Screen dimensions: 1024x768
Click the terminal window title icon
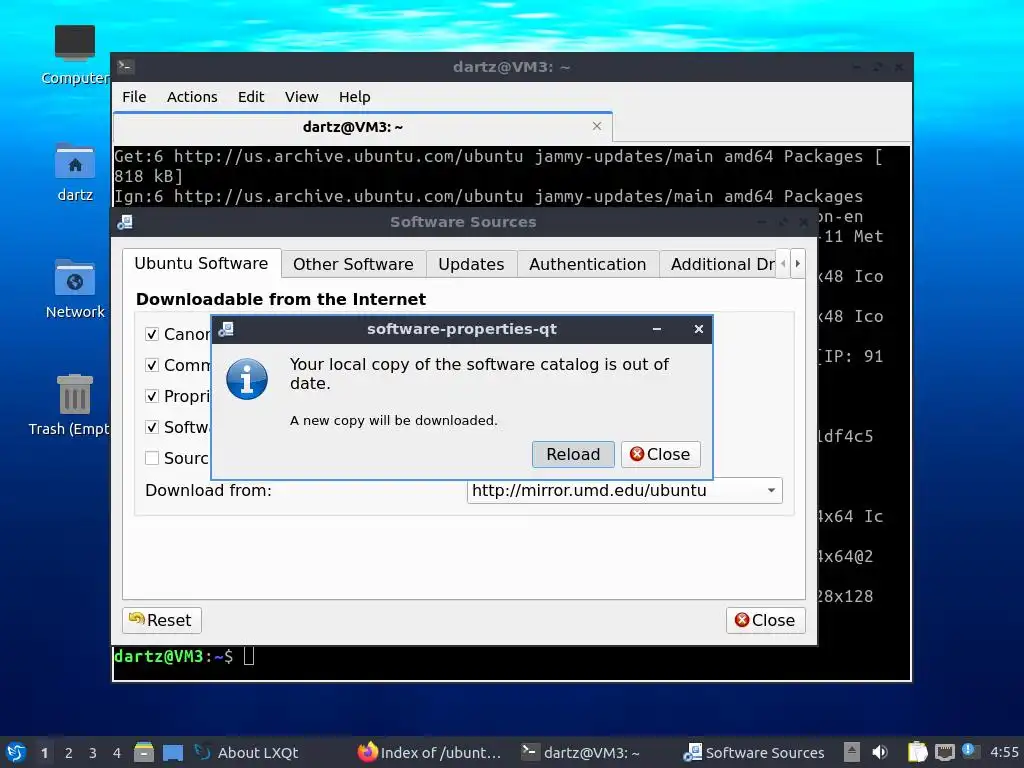coord(126,67)
